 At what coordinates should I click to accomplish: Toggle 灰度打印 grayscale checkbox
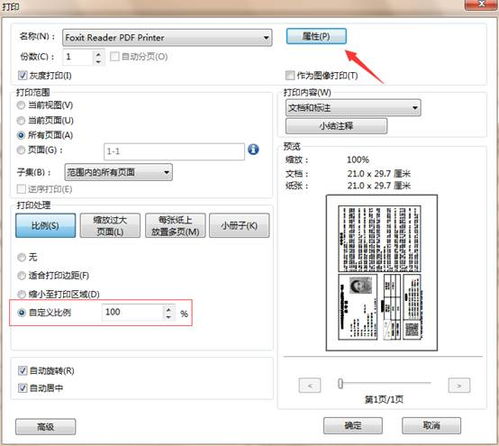coord(22,76)
